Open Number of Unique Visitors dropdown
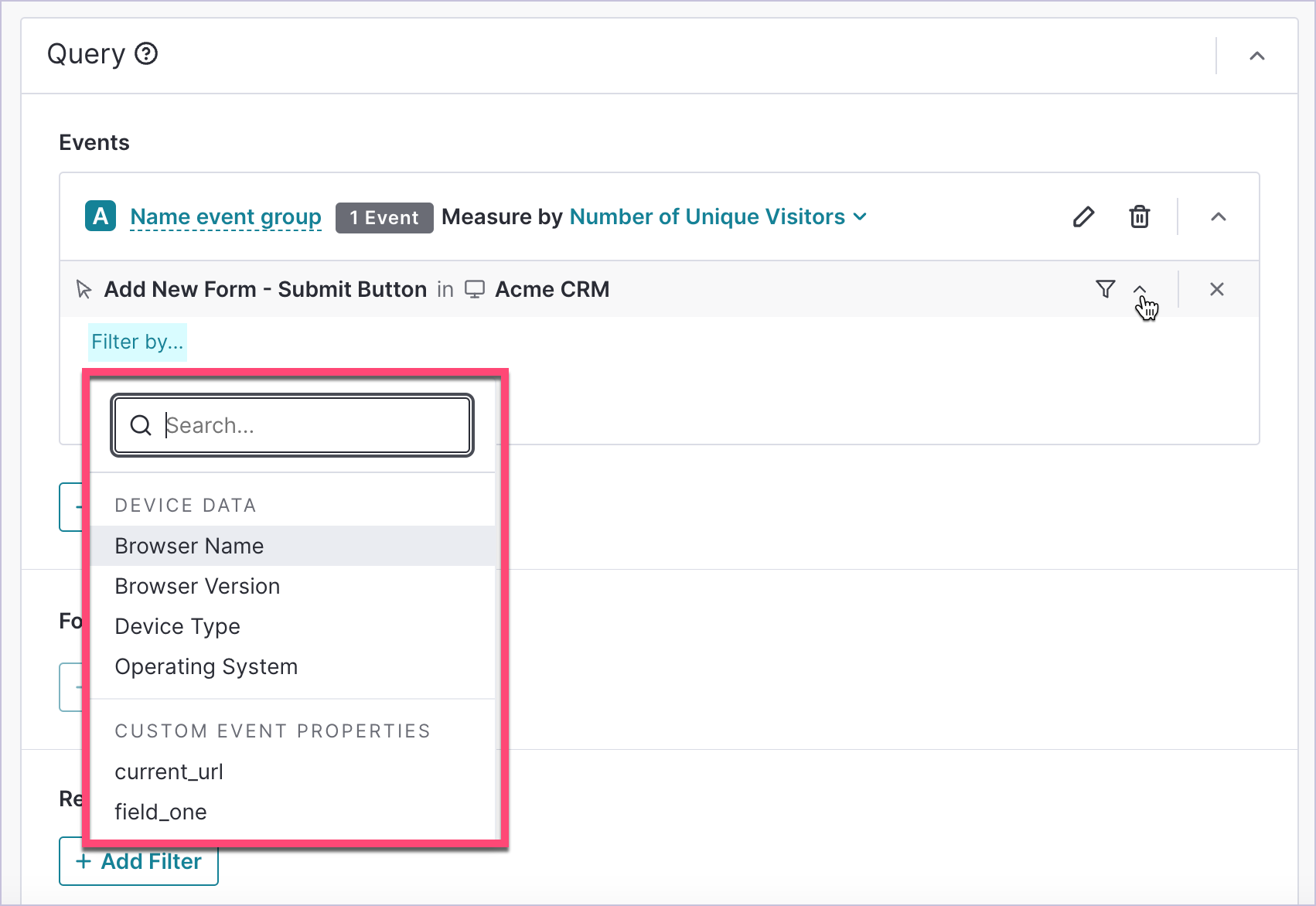The width and height of the screenshot is (1316, 906). point(718,217)
